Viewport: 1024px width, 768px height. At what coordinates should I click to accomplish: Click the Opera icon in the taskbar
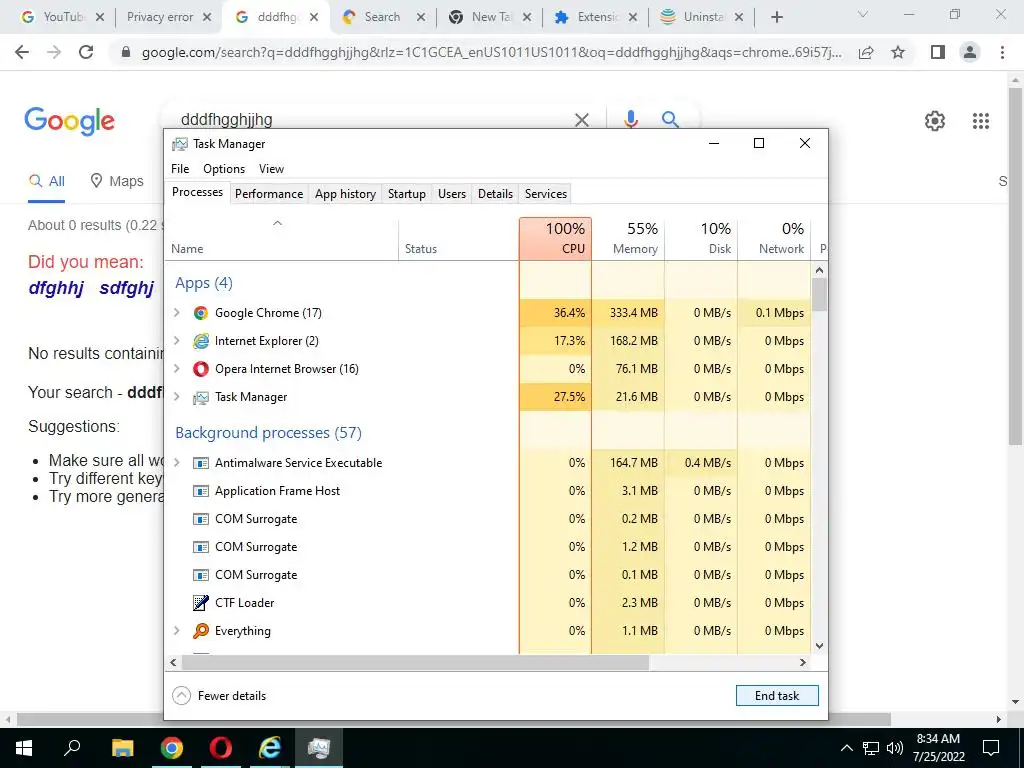coord(221,748)
